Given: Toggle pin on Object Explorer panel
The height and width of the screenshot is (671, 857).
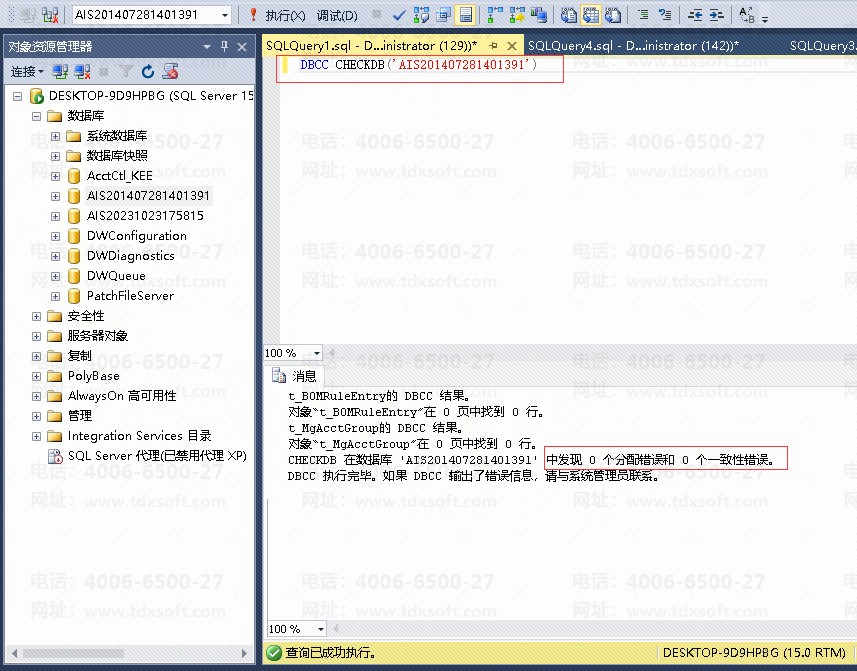Looking at the screenshot, I should [x=225, y=46].
